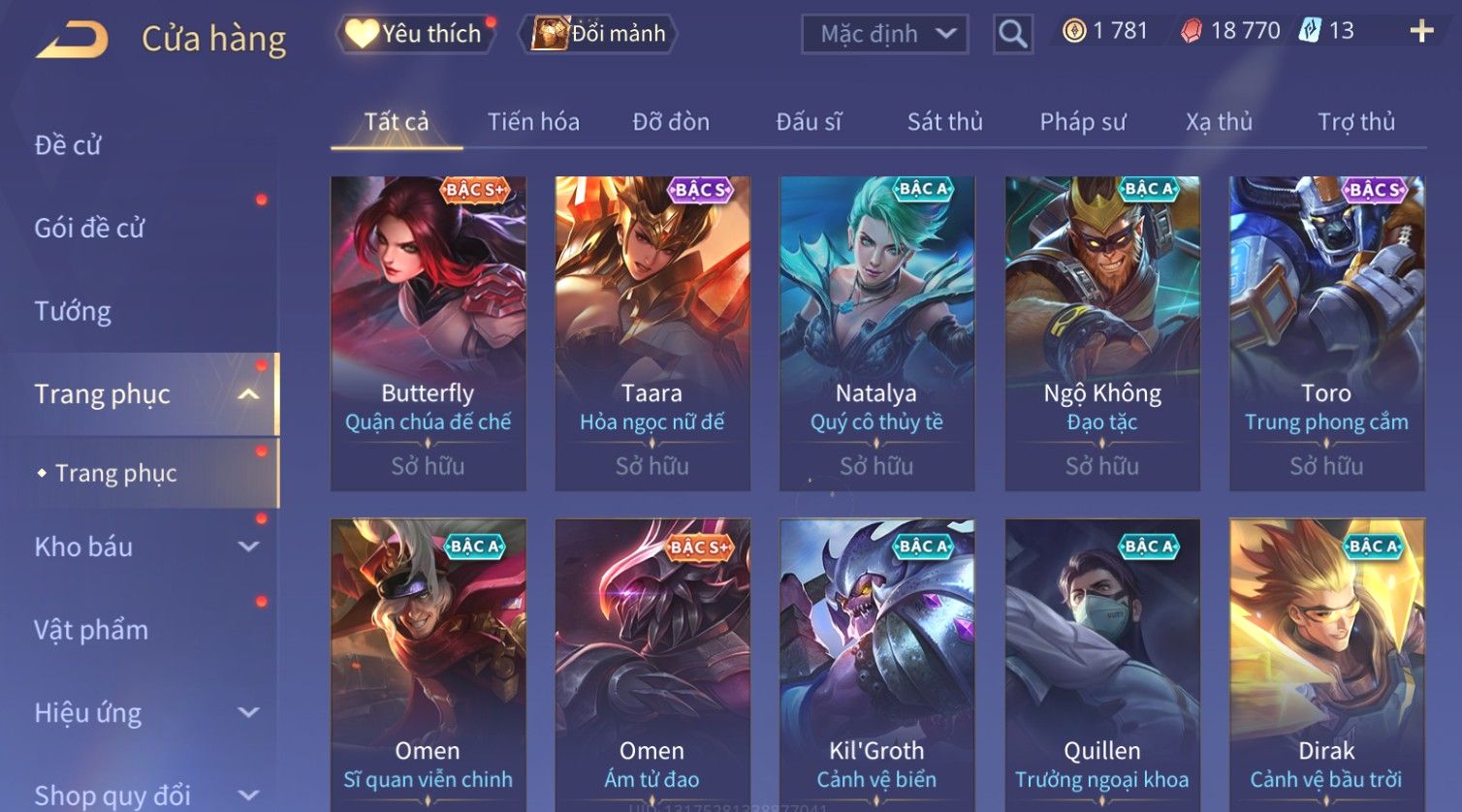
Task: Go to Gói đề cử menu
Action: pos(89,229)
